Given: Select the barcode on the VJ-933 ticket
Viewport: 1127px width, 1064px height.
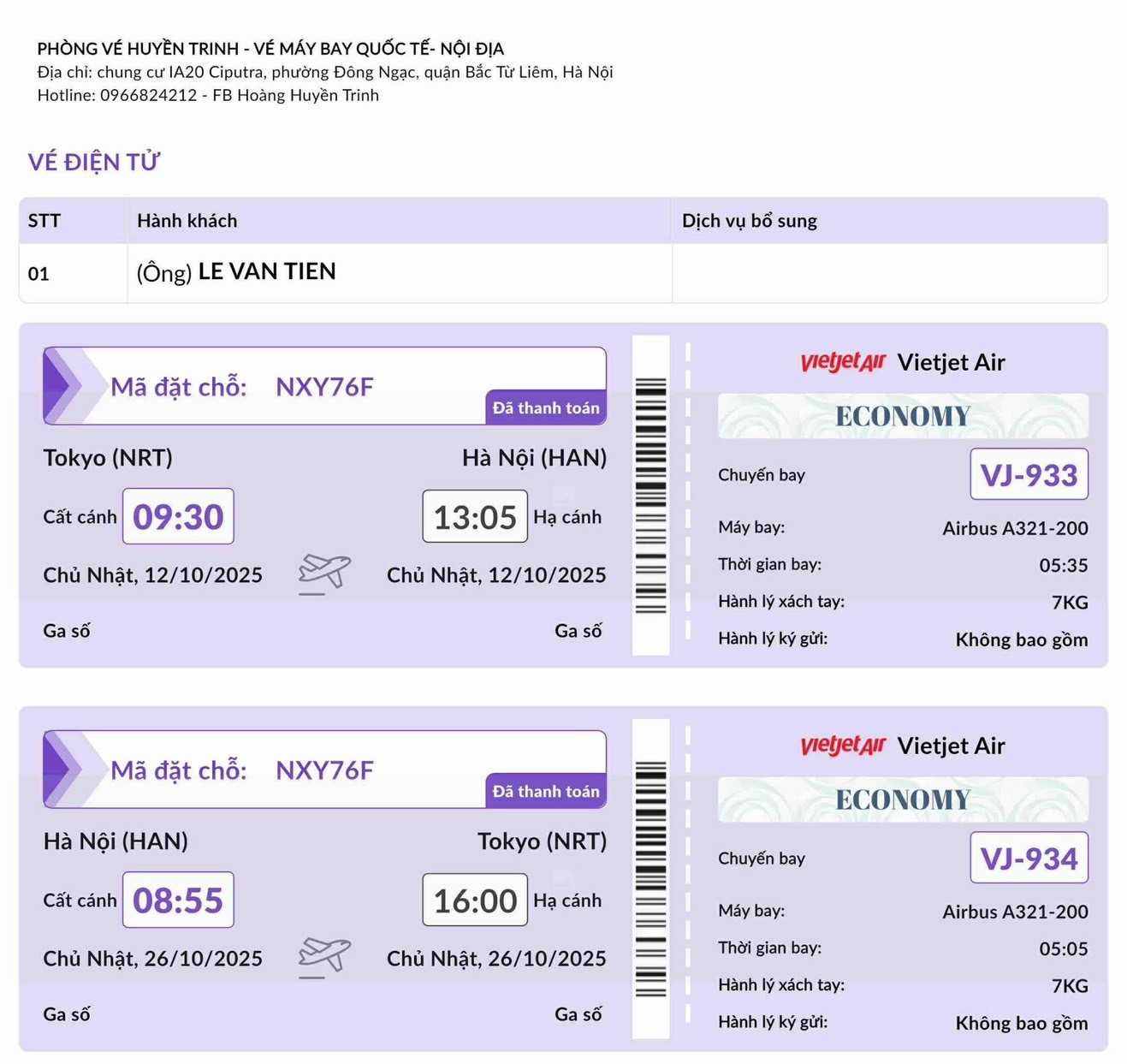Looking at the screenshot, I should (x=650, y=496).
